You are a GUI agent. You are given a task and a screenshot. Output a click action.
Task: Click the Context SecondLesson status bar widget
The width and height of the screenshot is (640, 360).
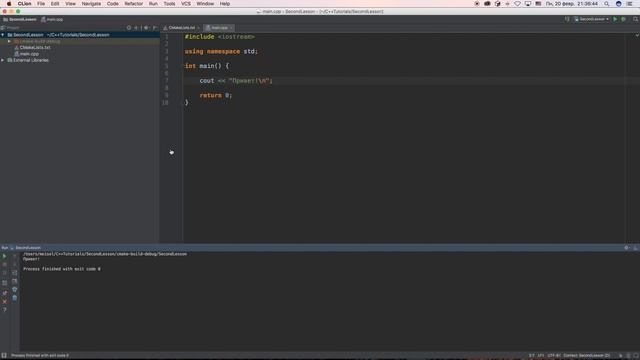(587, 356)
